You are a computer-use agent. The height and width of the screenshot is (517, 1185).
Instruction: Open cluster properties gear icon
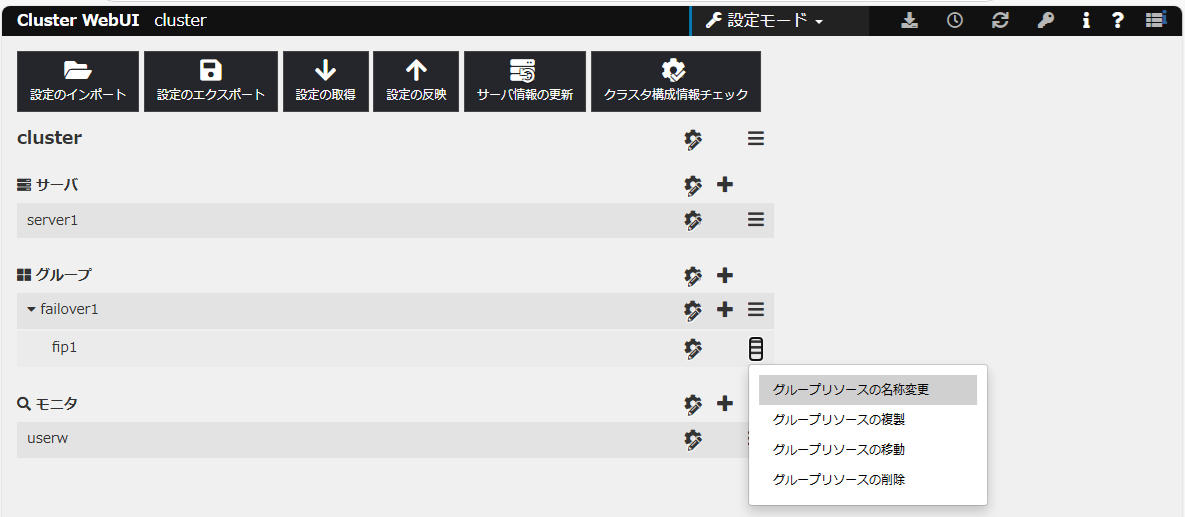tap(693, 139)
